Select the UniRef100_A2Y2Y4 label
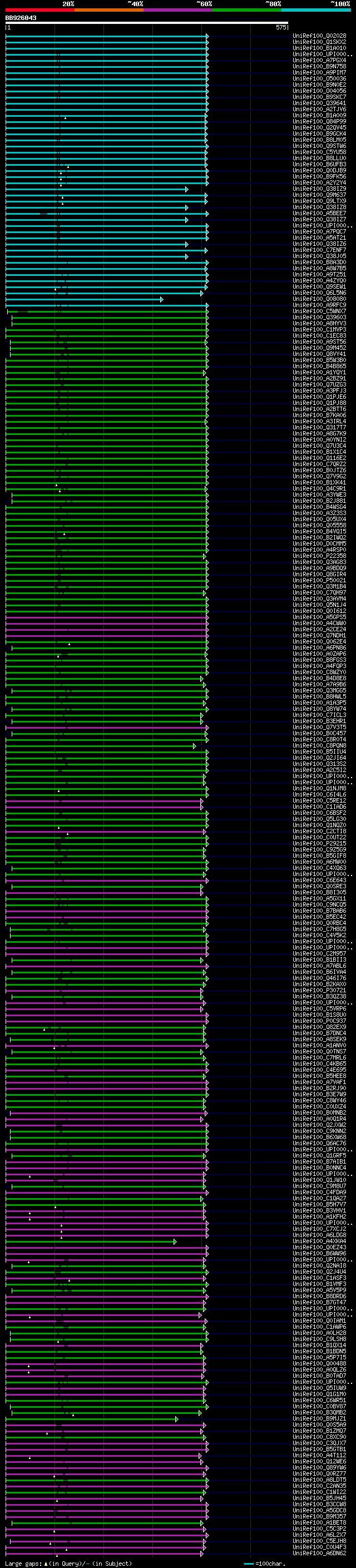This screenshot has height=1568, width=356. click(319, 183)
